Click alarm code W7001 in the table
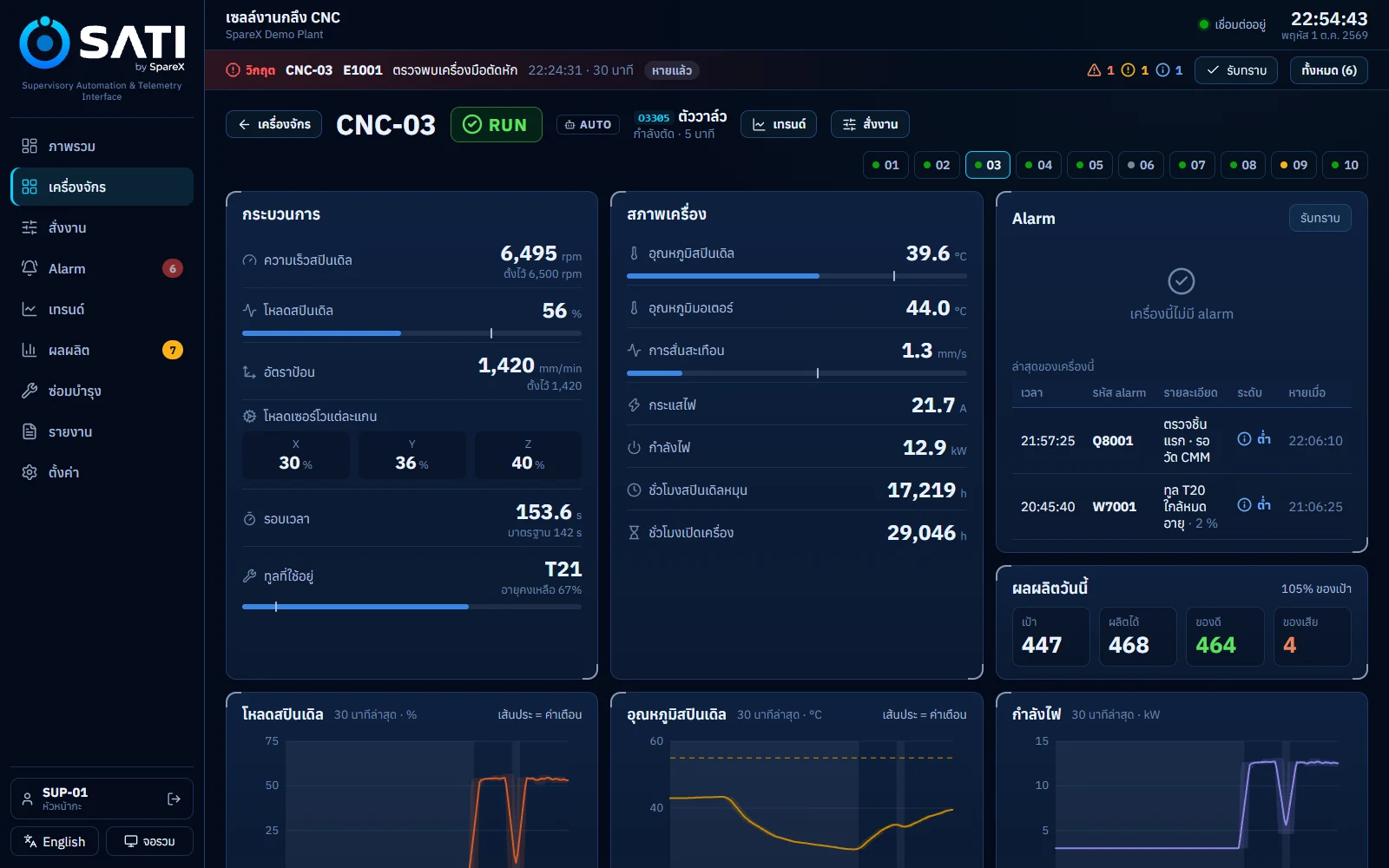 [x=1115, y=507]
